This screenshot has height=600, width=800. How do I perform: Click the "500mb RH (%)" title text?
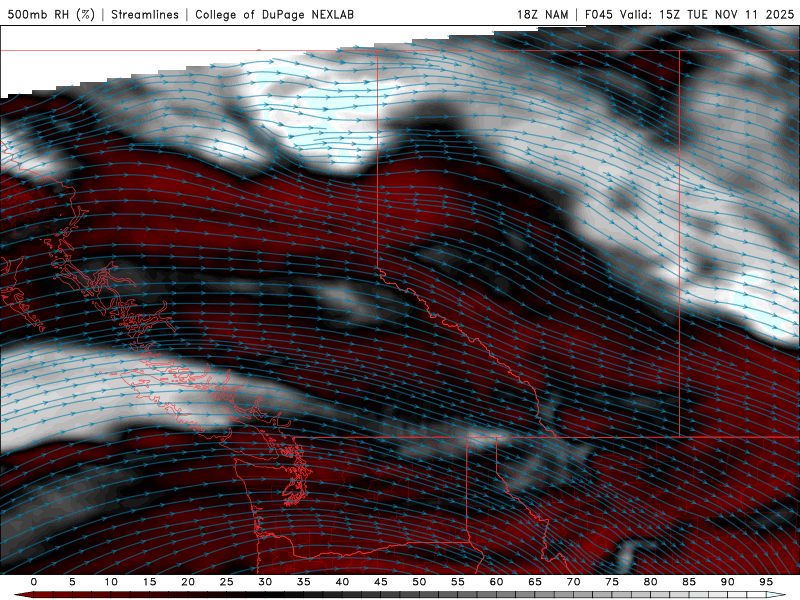pyautogui.click(x=51, y=14)
